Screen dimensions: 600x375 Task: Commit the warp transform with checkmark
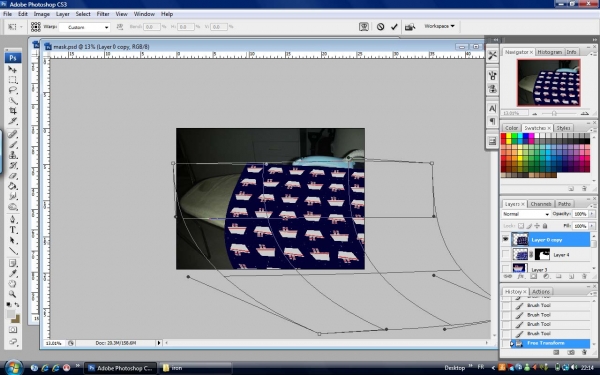(x=394, y=26)
